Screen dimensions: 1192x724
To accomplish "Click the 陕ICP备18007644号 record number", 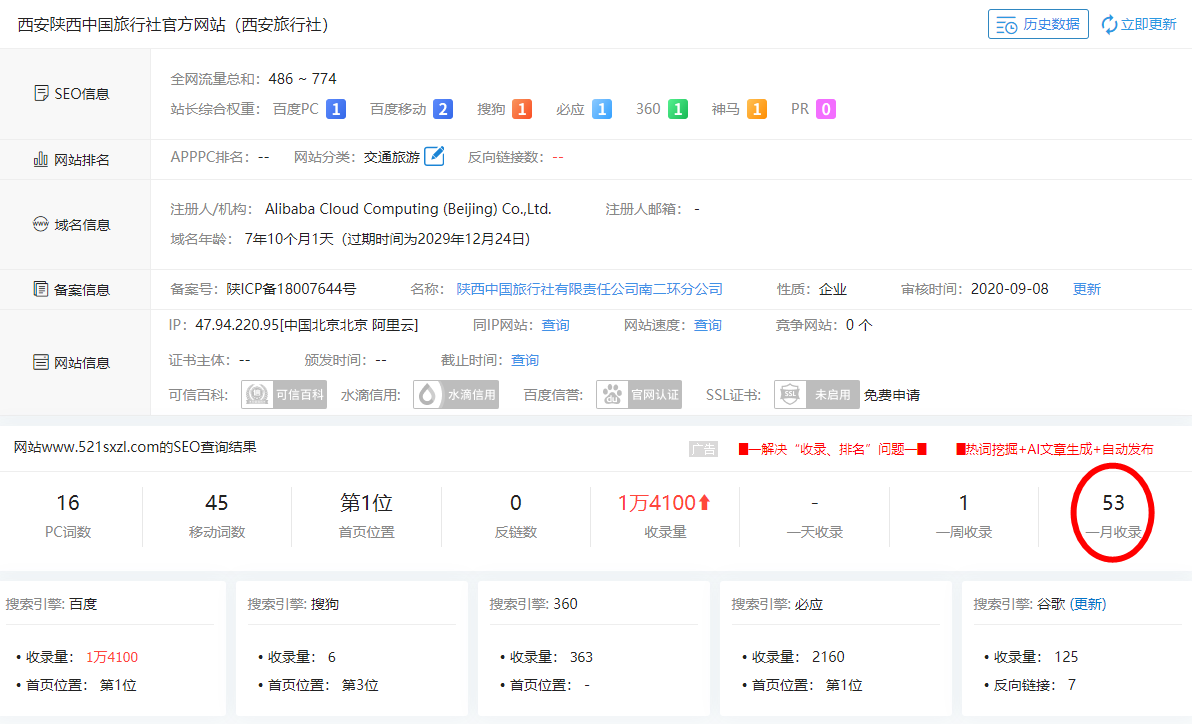I will point(291,289).
